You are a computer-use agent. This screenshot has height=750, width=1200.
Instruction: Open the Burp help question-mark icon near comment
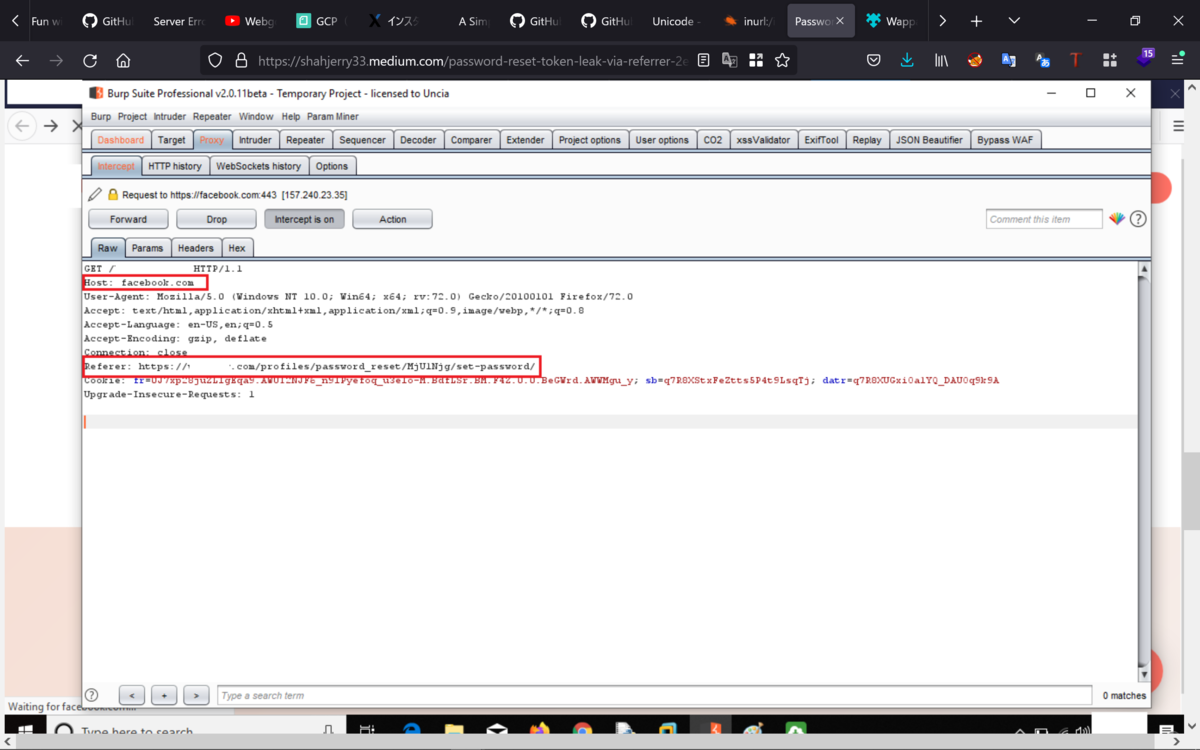click(x=1138, y=219)
